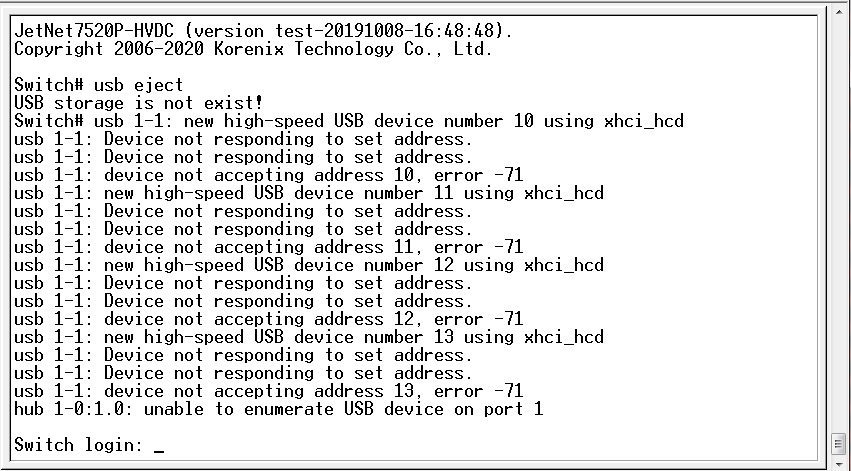The width and height of the screenshot is (851, 471).
Task: Click the 'not accepting address 10' error line
Action: (268, 175)
